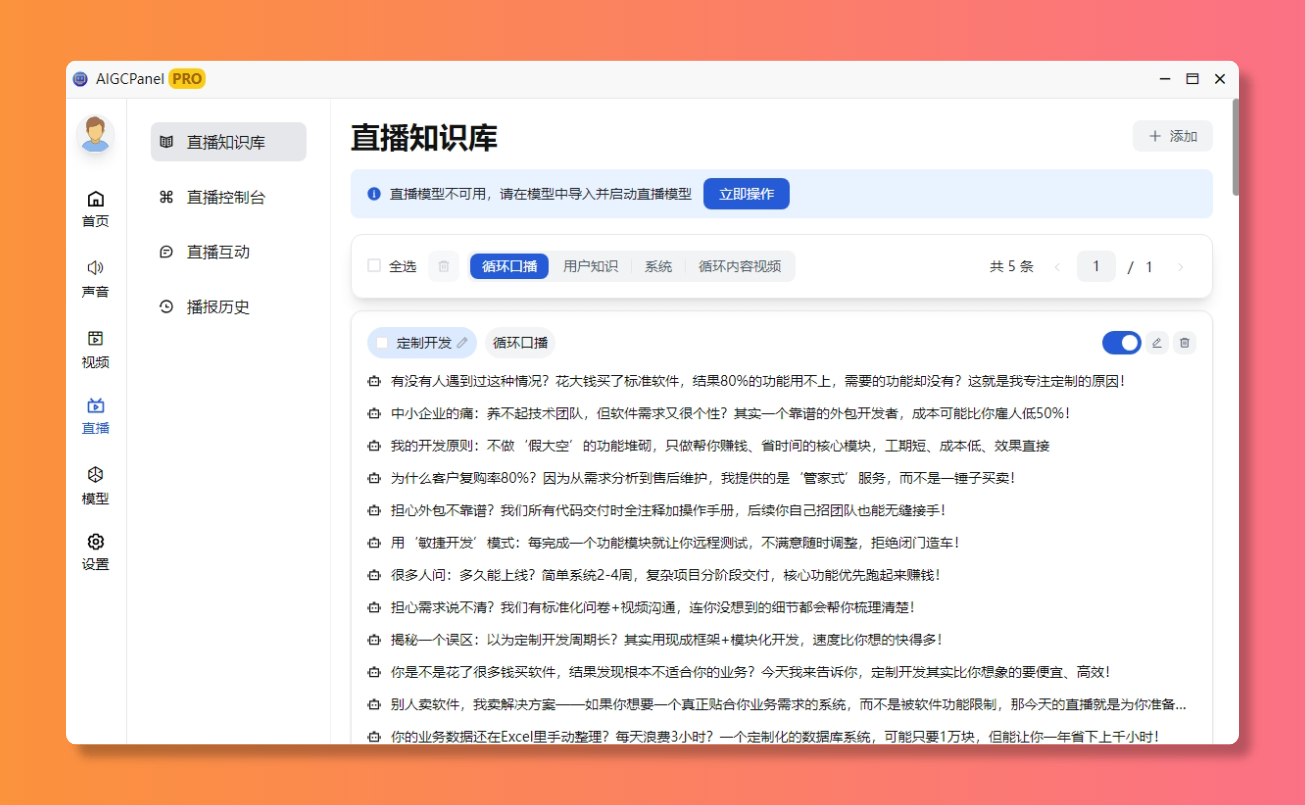Click the pencil edit icon beside the toggle

(1157, 343)
